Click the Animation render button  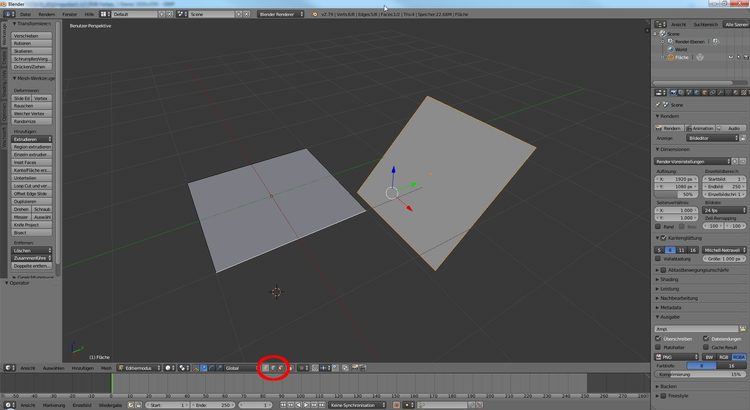pos(700,128)
